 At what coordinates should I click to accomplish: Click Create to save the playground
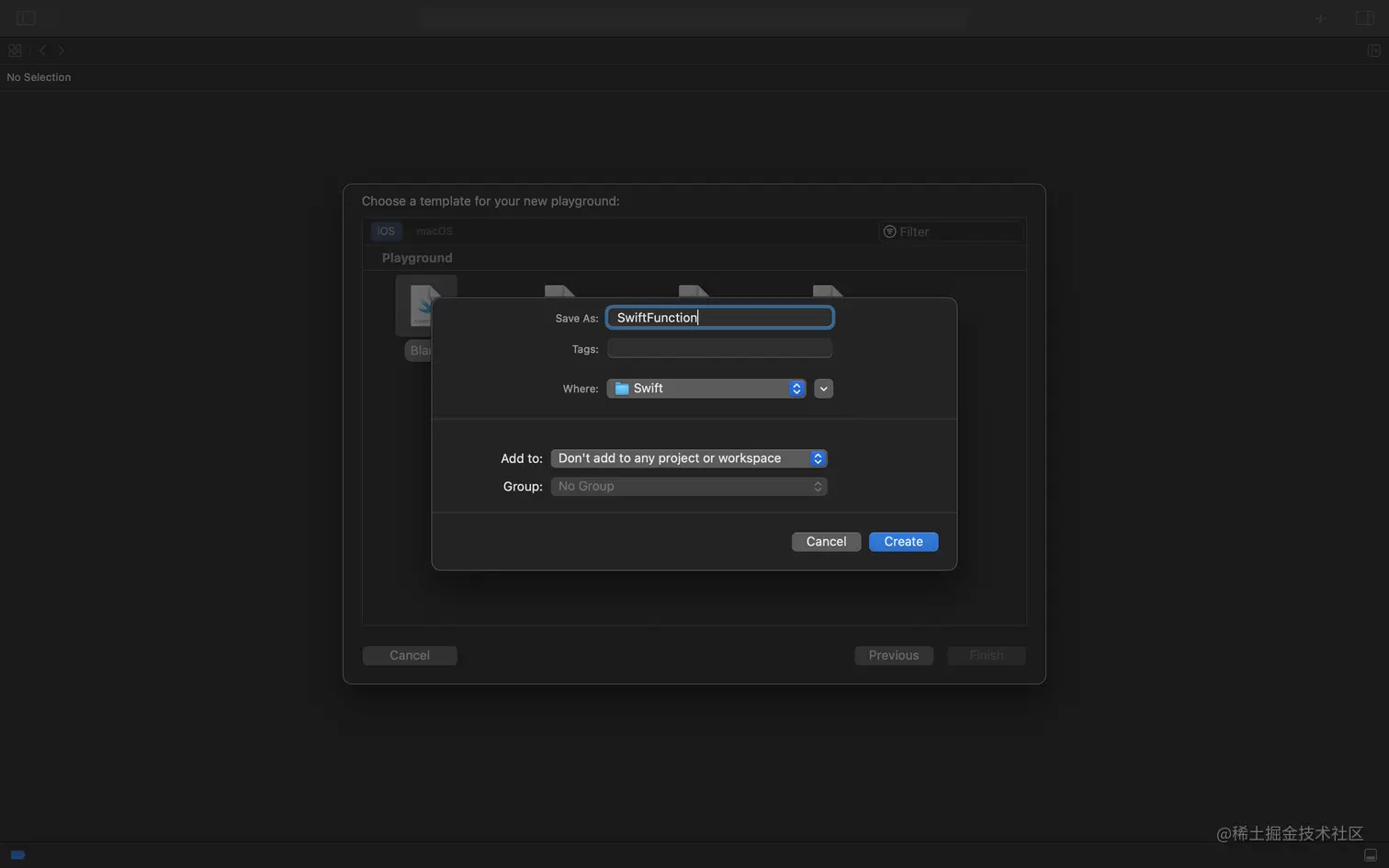point(903,541)
